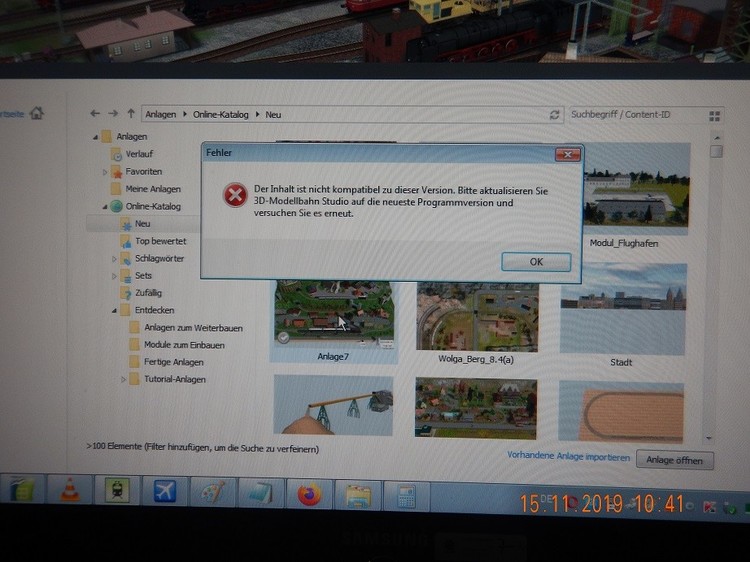Open the Paint palette taskbar icon
Screen dimensions: 750x562
213,492
